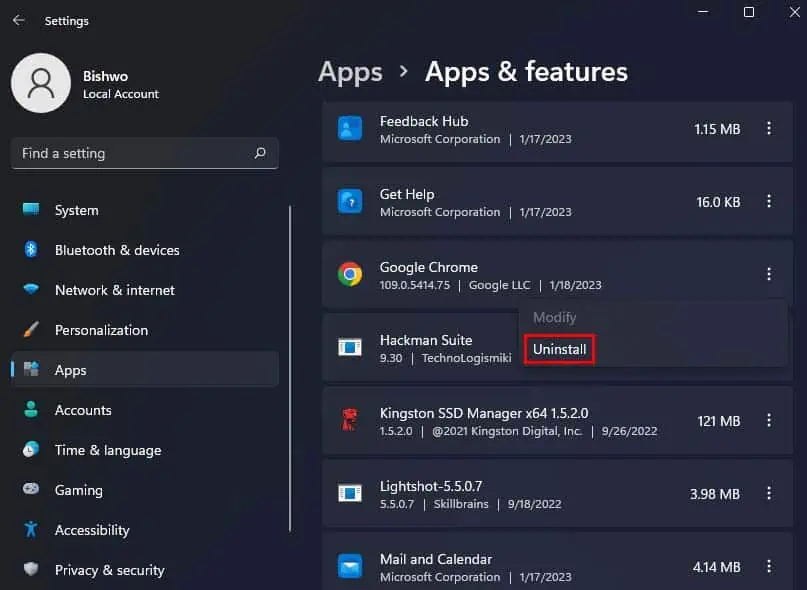Open more options for Feedback Hub
The image size is (807, 590).
pos(769,128)
